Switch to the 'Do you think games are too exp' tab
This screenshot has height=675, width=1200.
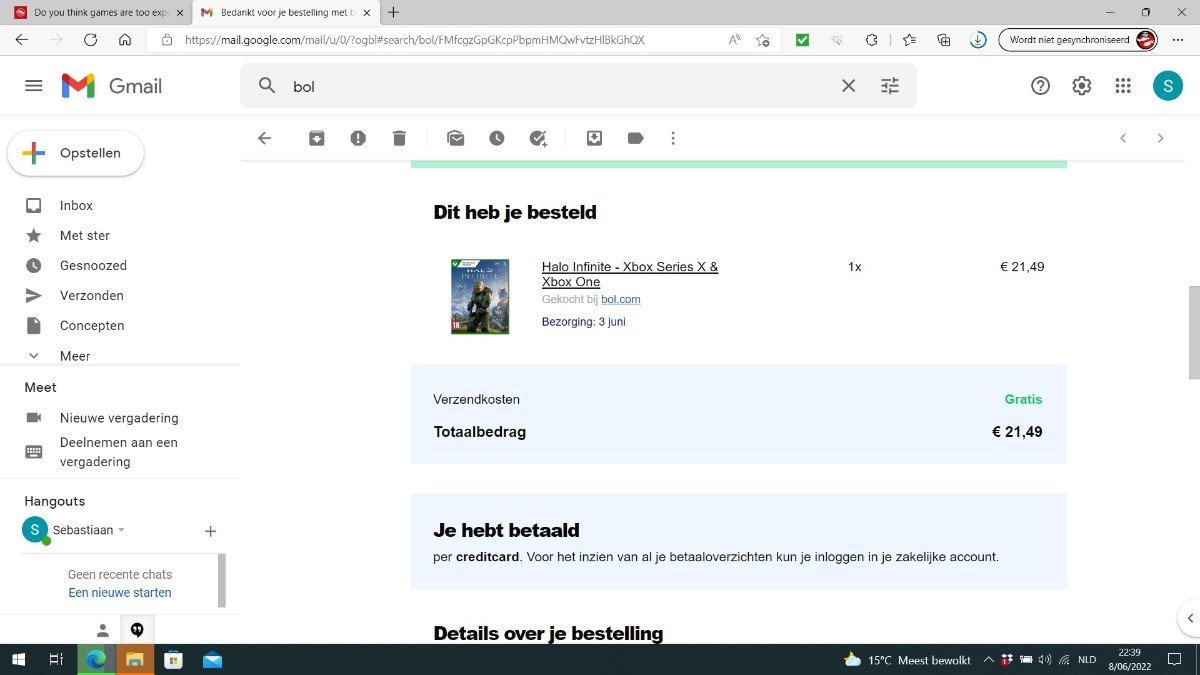[96, 12]
